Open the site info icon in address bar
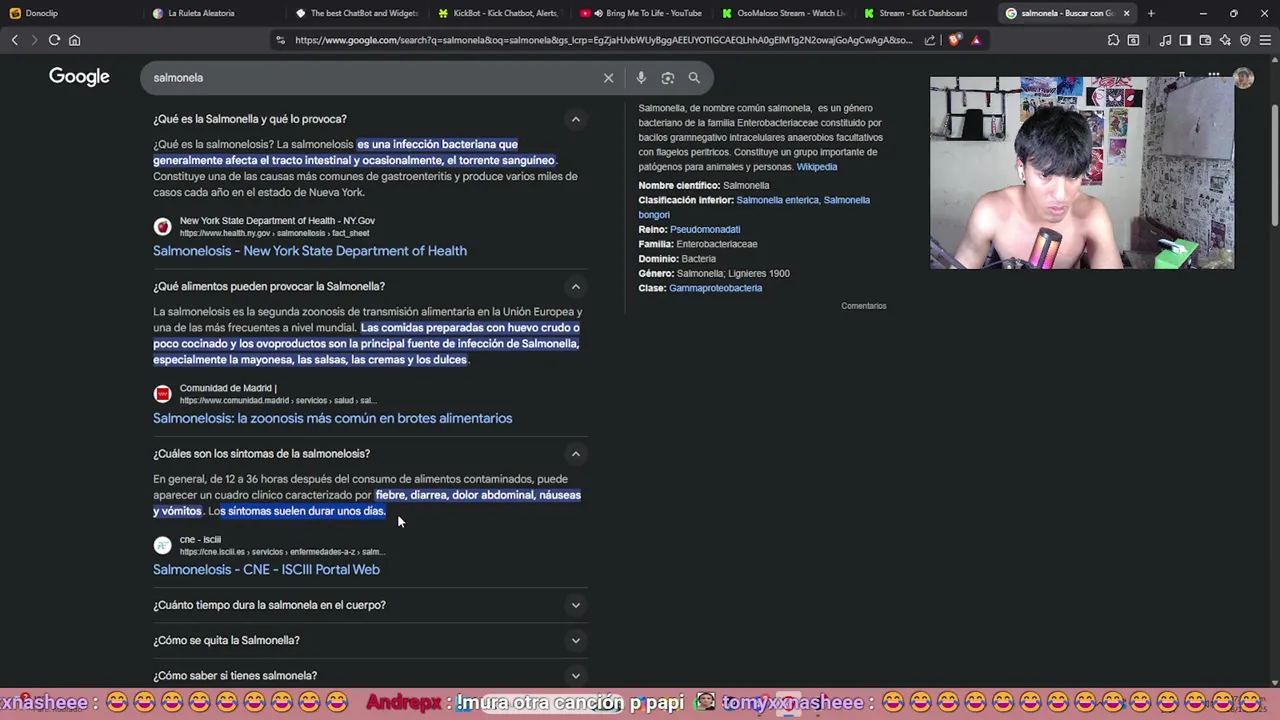This screenshot has width=1280, height=720. pyautogui.click(x=280, y=40)
